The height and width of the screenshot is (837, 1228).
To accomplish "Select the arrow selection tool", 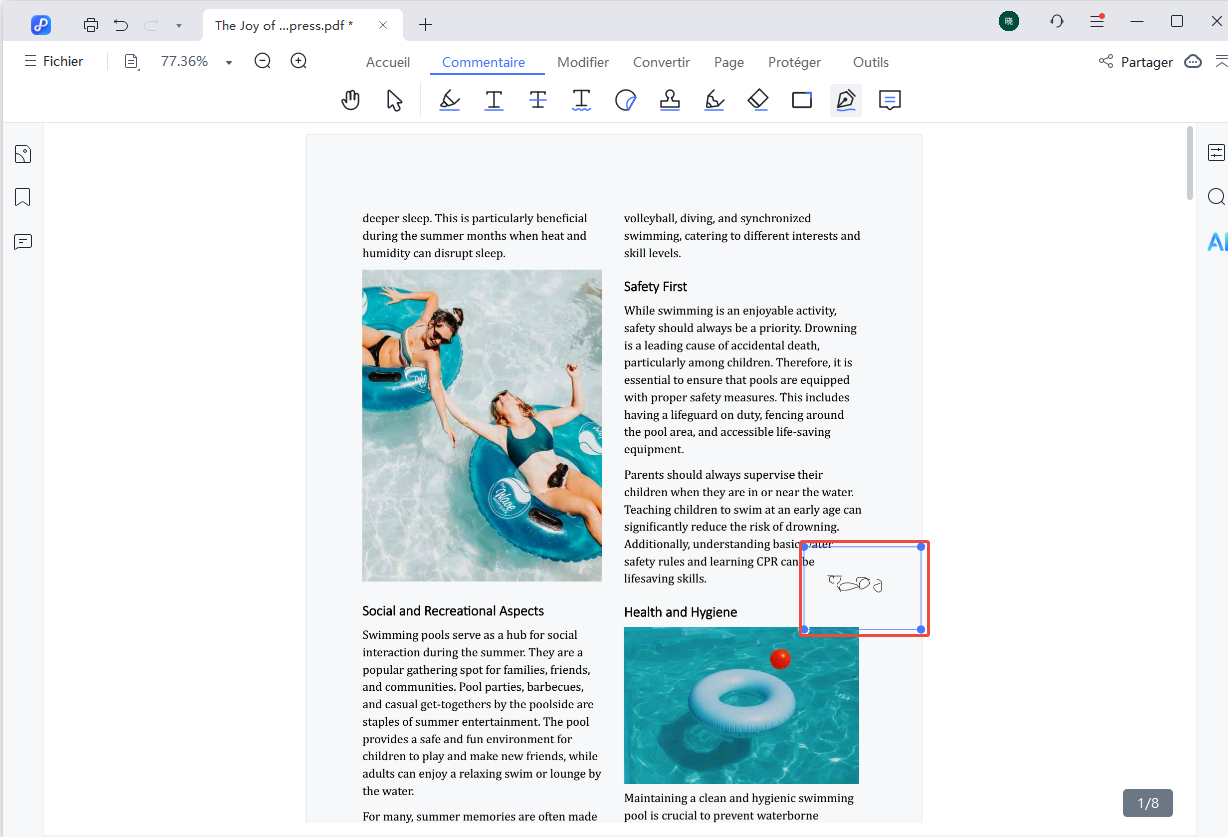I will point(394,100).
